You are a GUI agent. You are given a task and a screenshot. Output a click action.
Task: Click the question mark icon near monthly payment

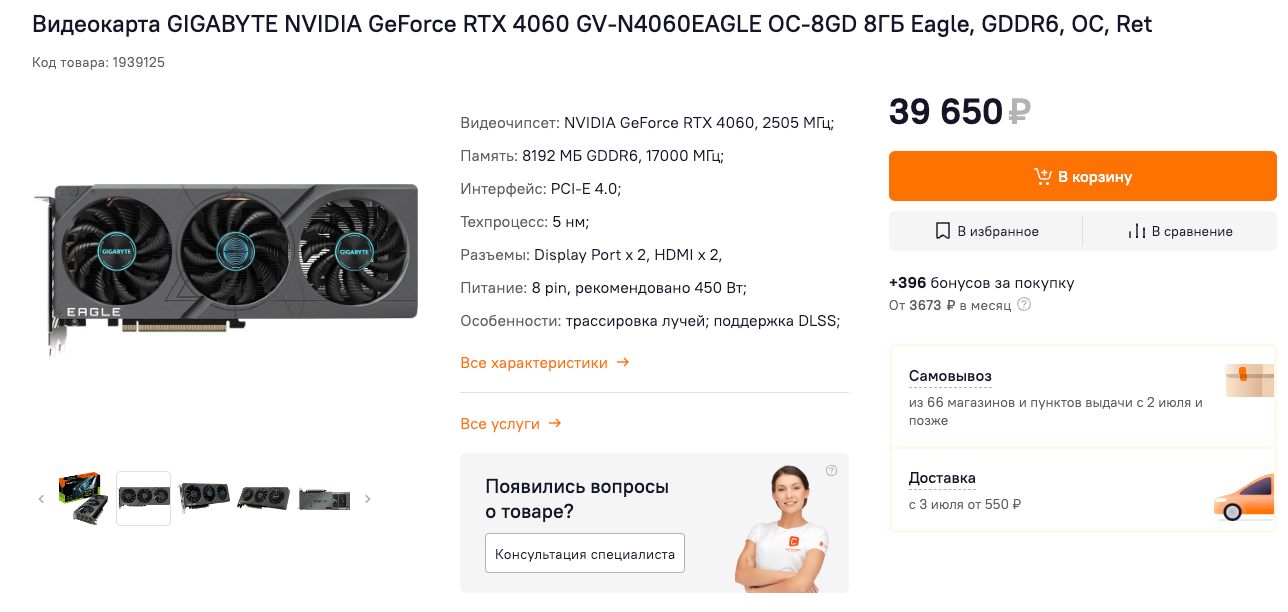1024,305
